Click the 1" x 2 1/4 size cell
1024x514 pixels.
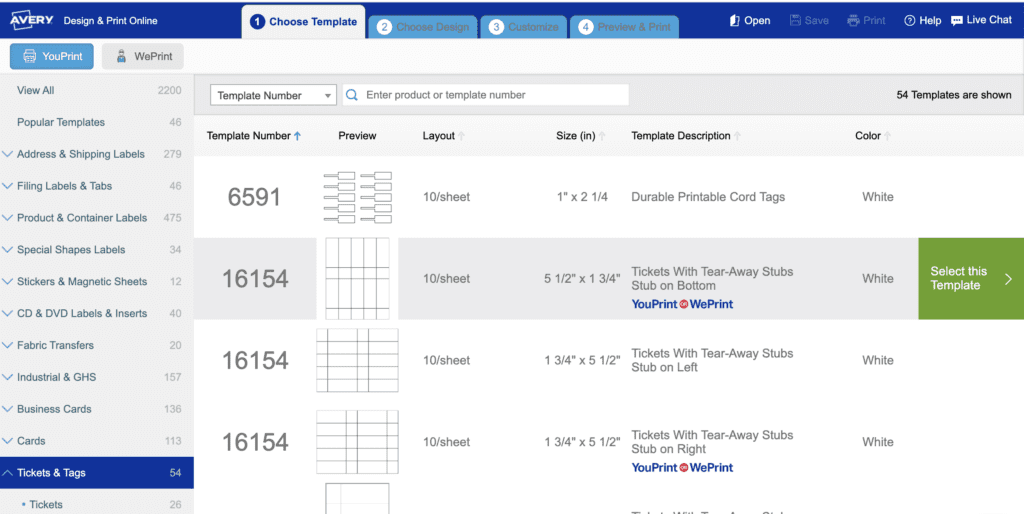pyautogui.click(x=583, y=197)
